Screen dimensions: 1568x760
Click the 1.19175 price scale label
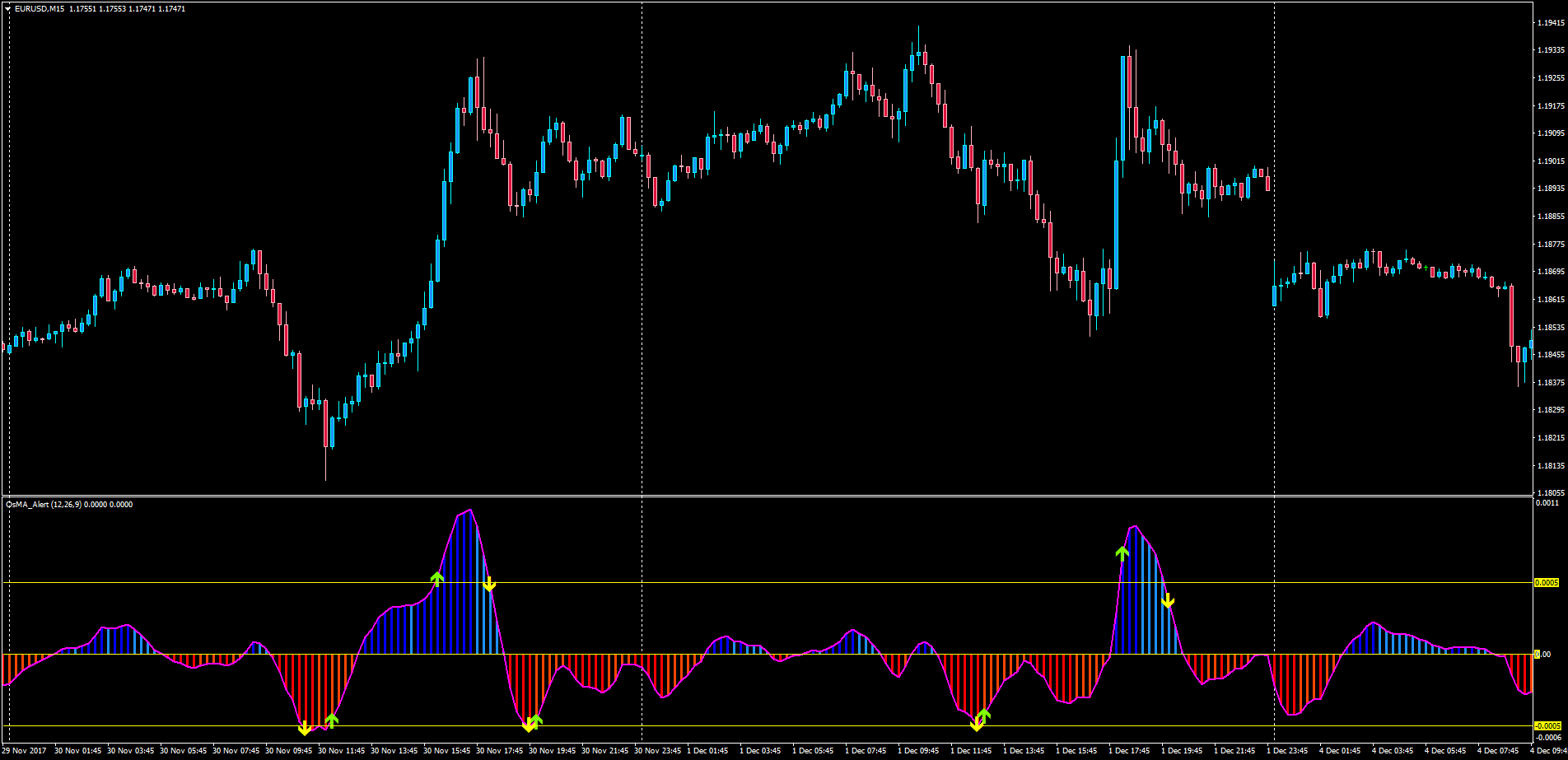1551,106
